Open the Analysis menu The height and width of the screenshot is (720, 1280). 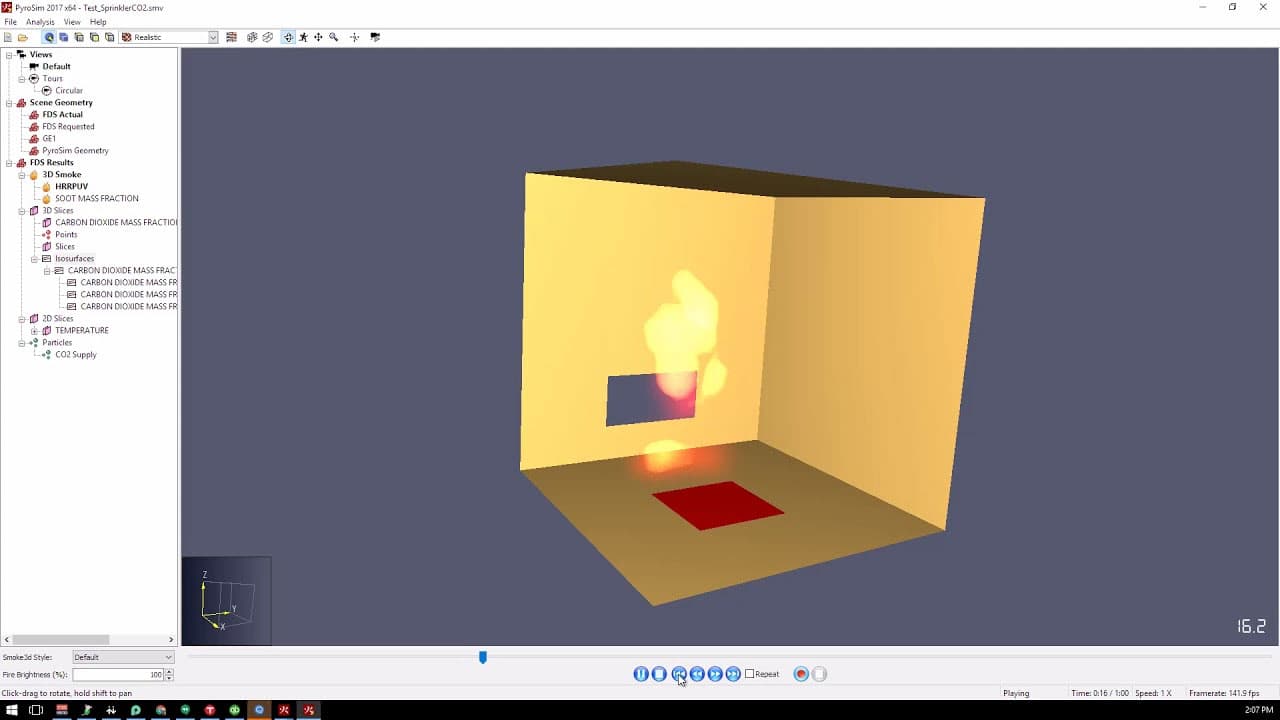coord(39,21)
